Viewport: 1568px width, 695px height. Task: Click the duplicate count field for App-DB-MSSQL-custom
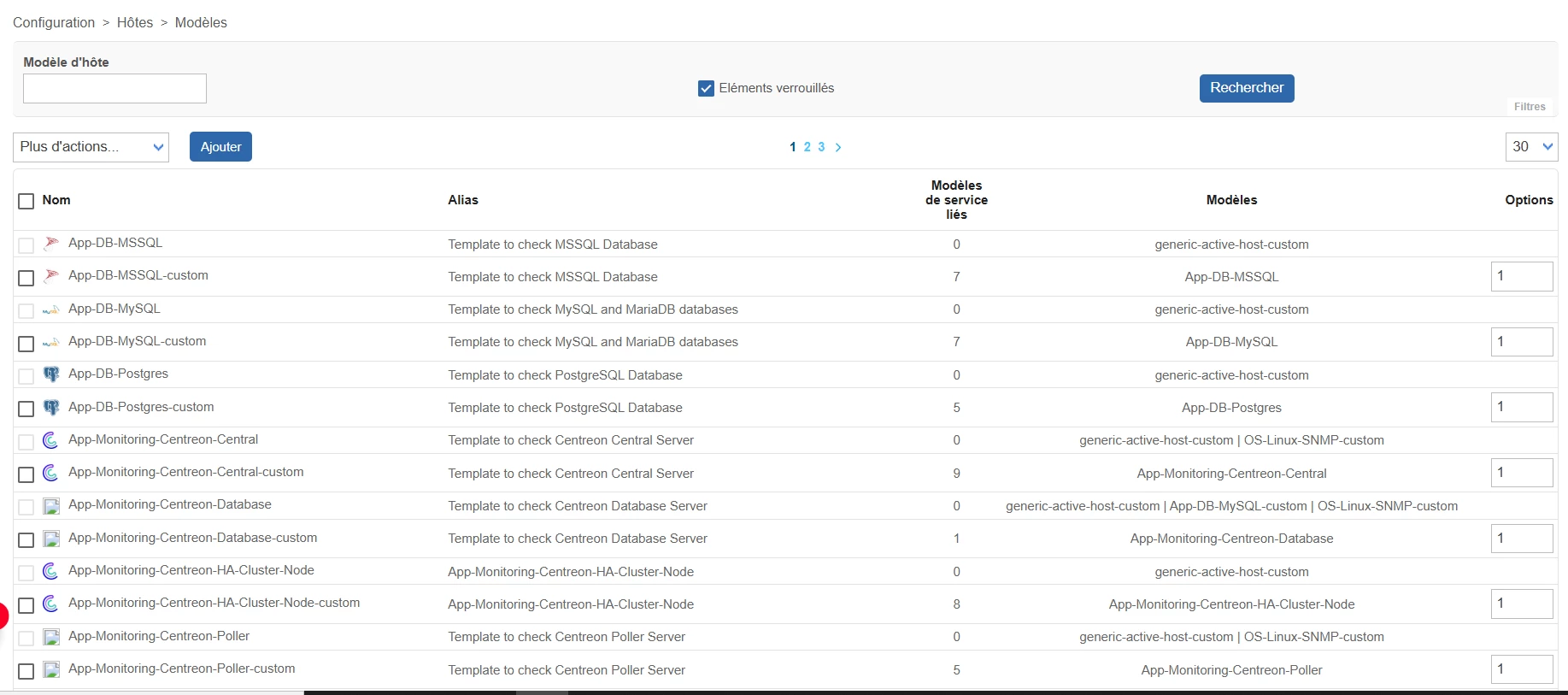click(x=1521, y=276)
